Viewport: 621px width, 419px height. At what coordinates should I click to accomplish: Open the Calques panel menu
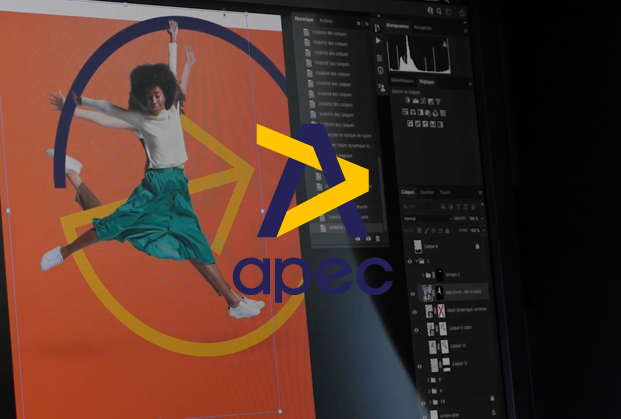tap(480, 192)
